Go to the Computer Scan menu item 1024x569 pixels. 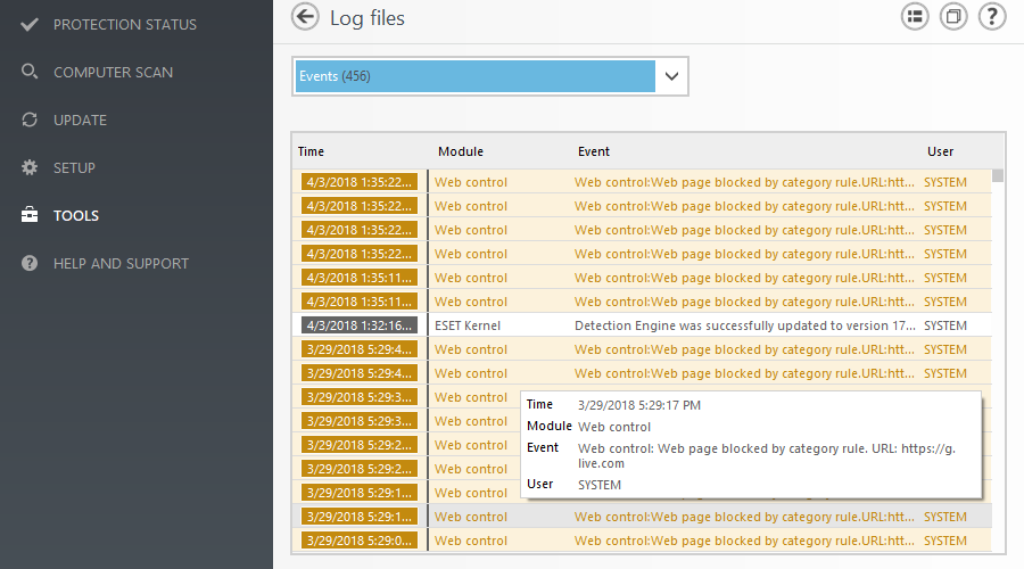(112, 72)
